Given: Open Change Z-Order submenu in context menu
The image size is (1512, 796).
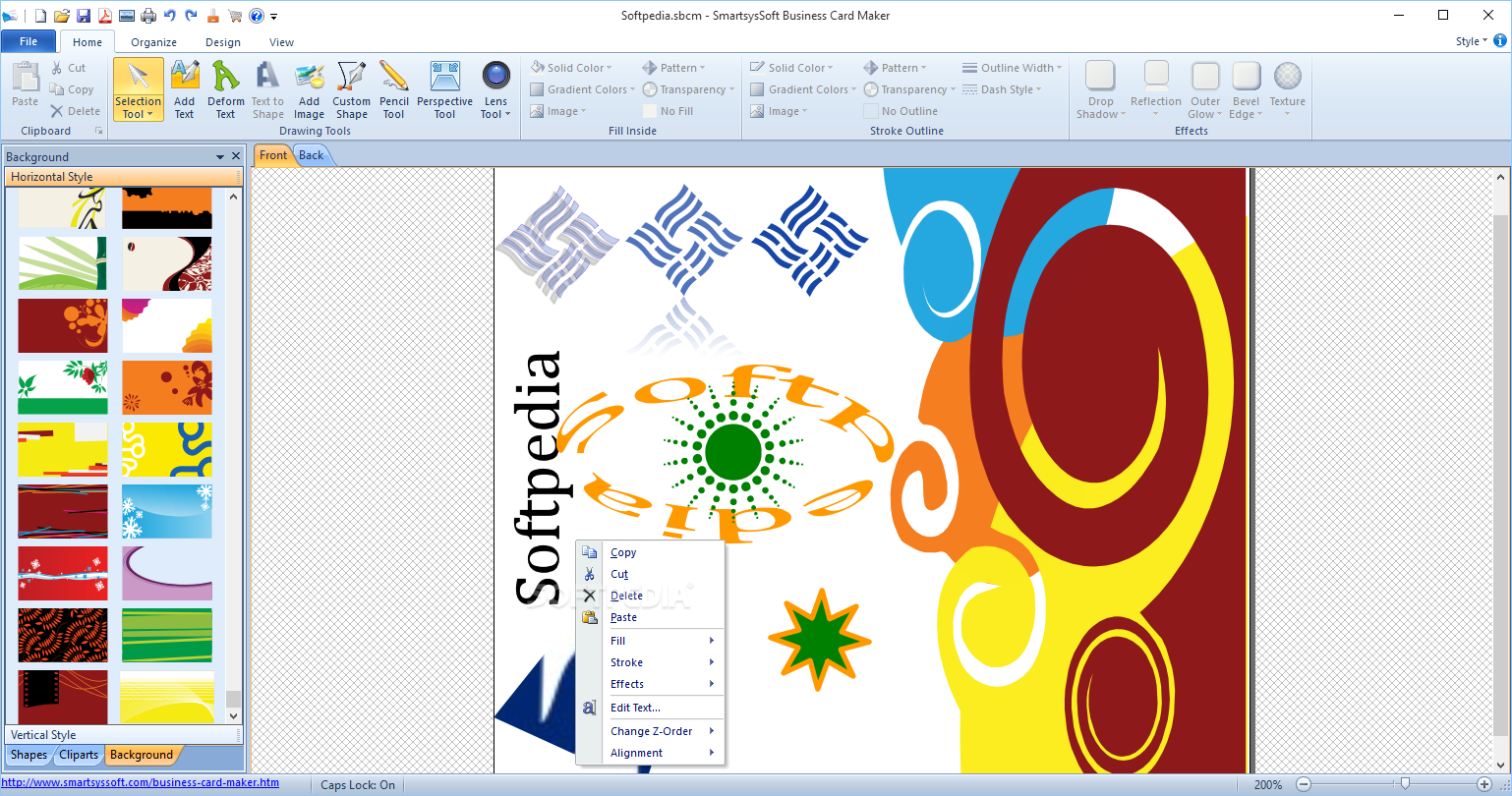Looking at the screenshot, I should [x=651, y=731].
